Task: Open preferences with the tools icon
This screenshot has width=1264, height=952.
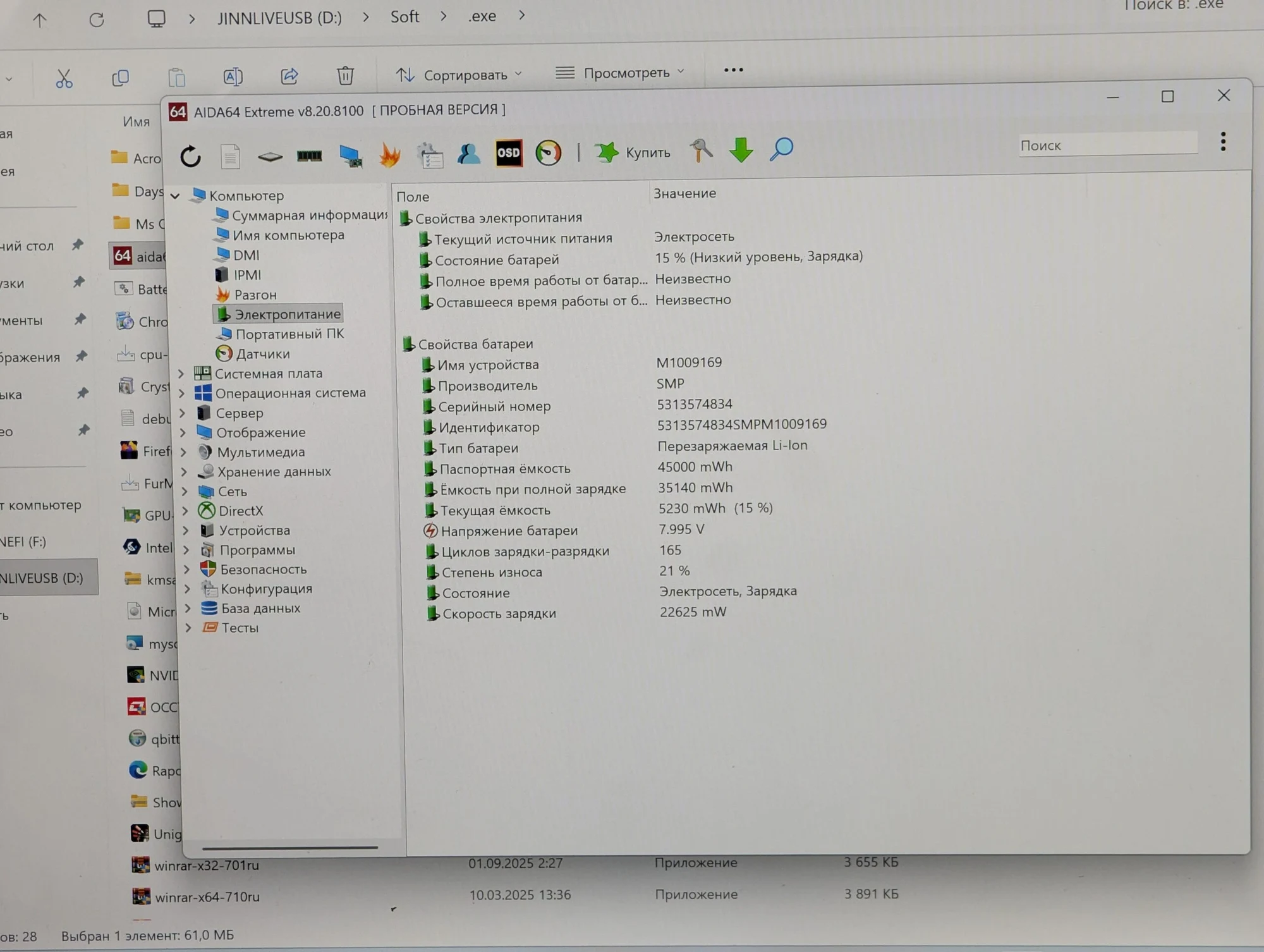Action: point(701,151)
